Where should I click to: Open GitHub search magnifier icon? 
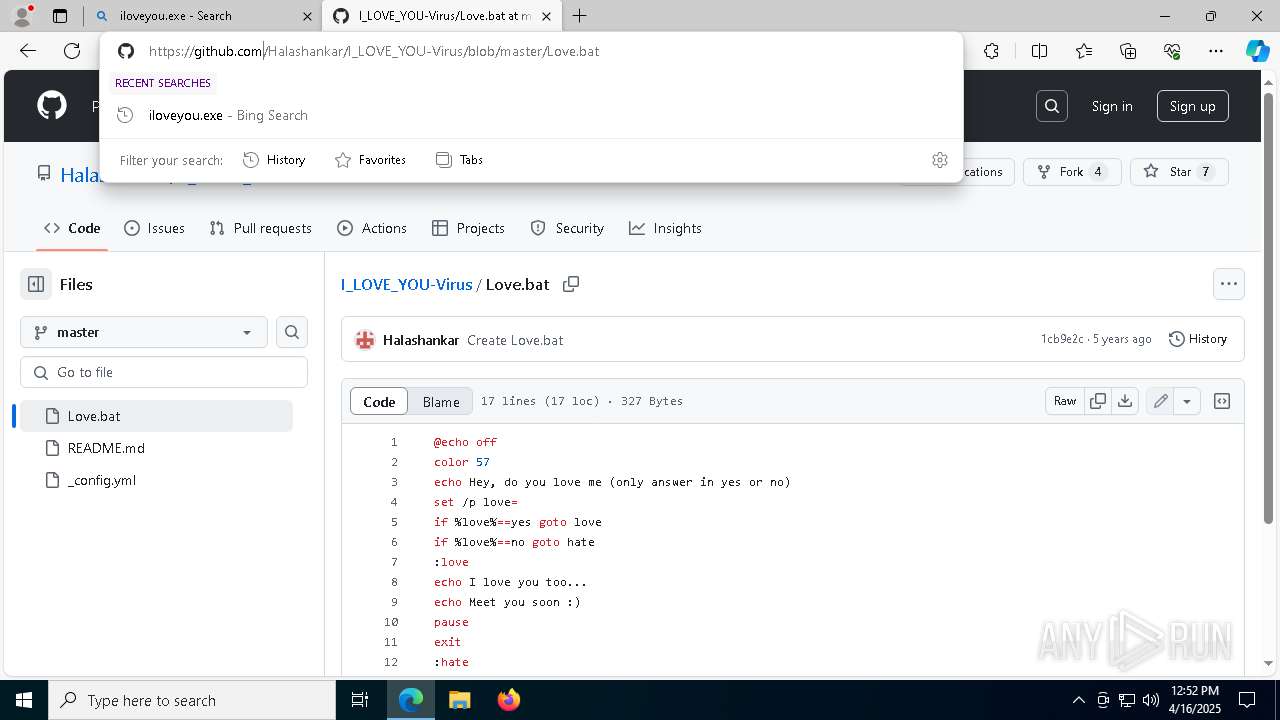1052,106
